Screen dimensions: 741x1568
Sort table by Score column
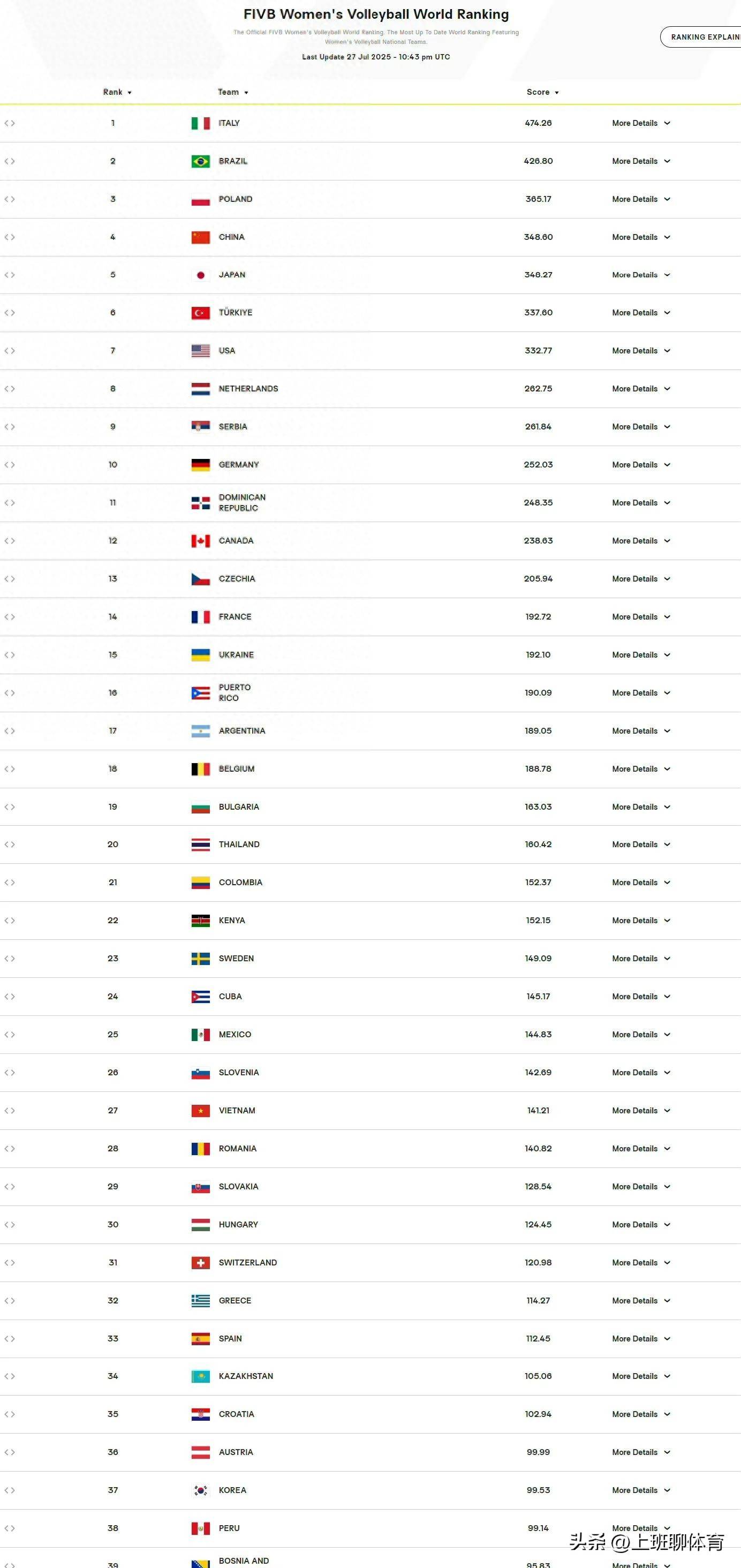[543, 92]
